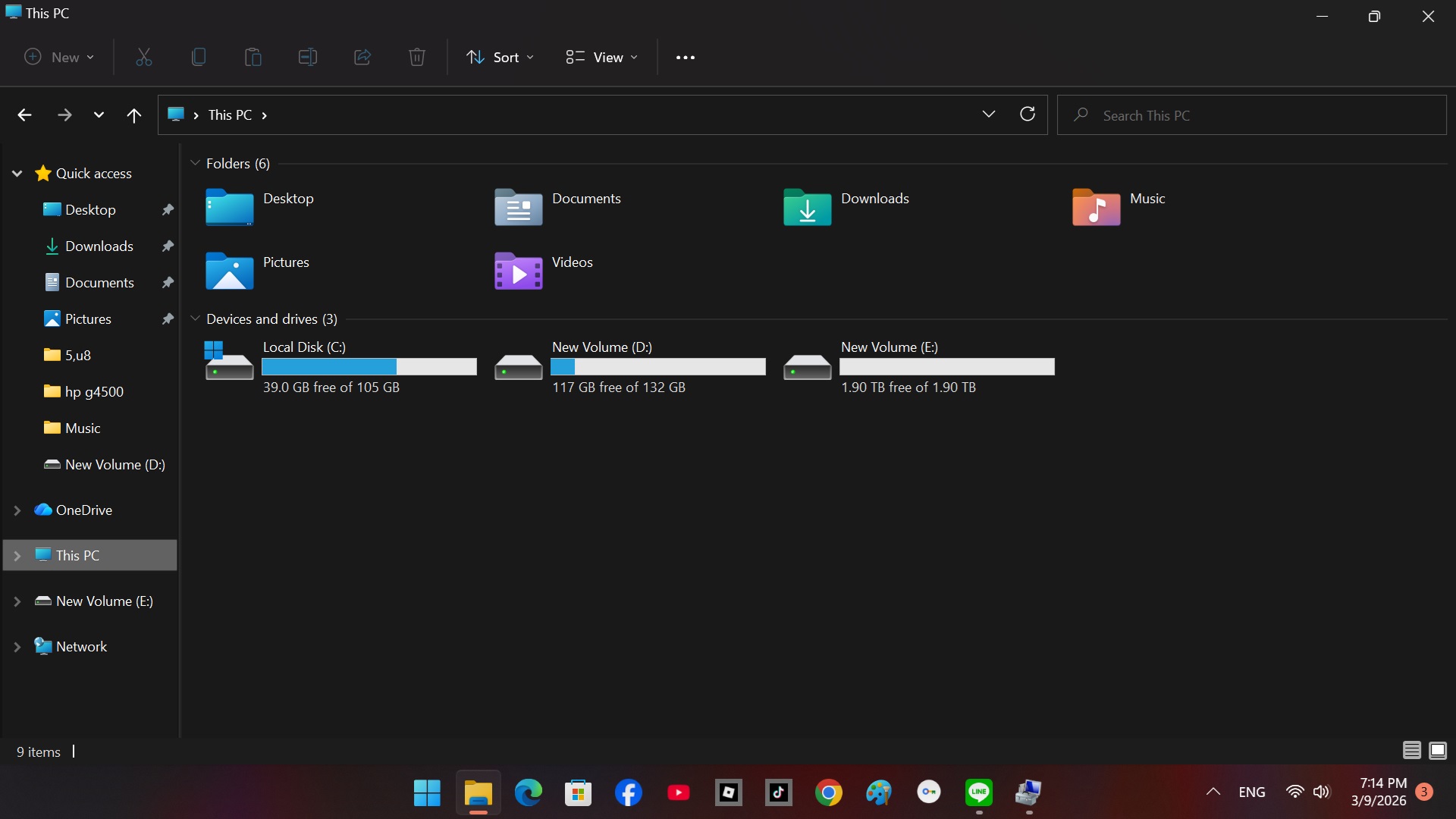
Task: Open the View options menu
Action: click(601, 57)
